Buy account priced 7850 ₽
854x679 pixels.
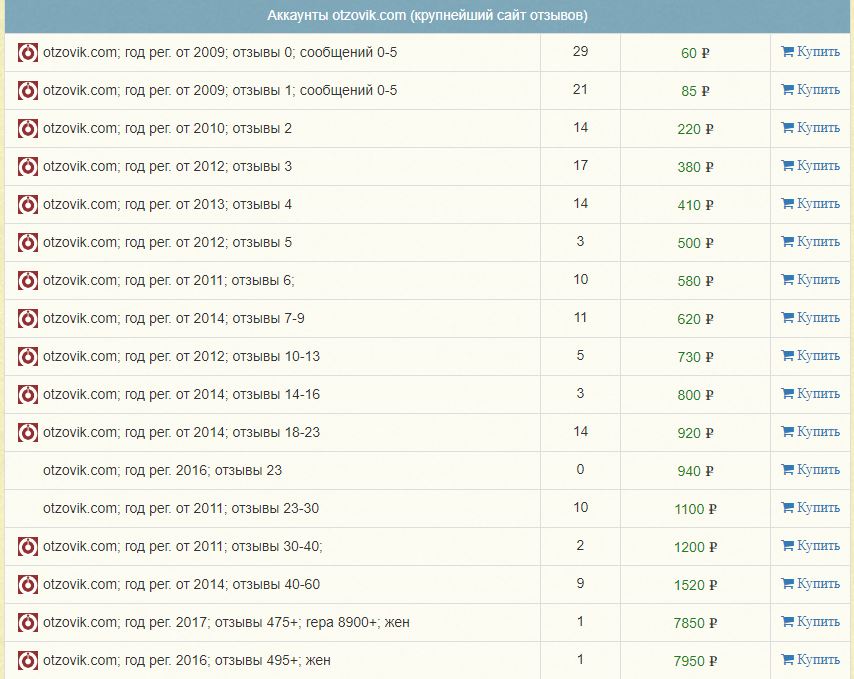pyautogui.click(x=810, y=621)
